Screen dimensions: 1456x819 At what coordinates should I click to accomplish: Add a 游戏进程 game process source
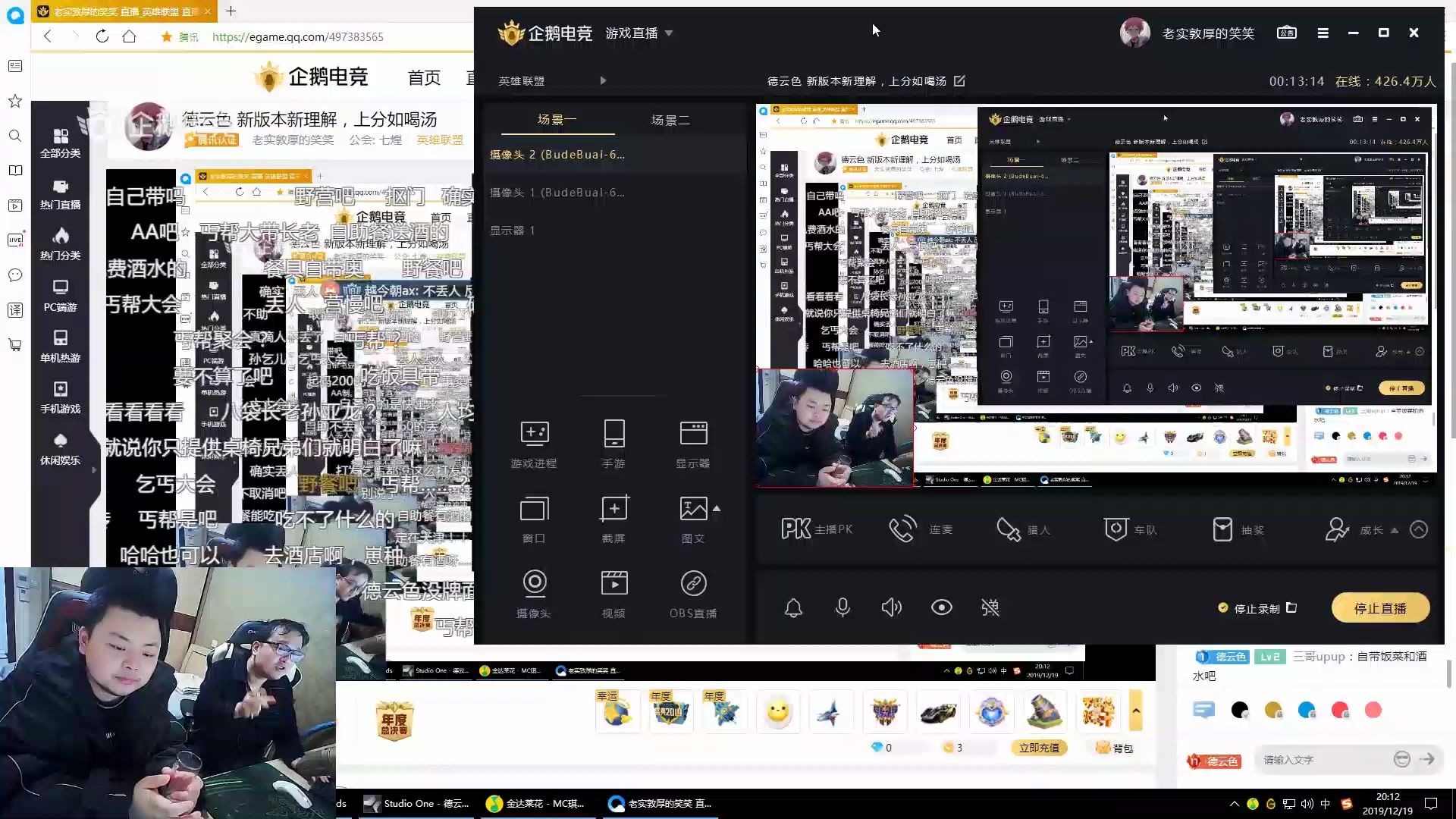(x=534, y=444)
